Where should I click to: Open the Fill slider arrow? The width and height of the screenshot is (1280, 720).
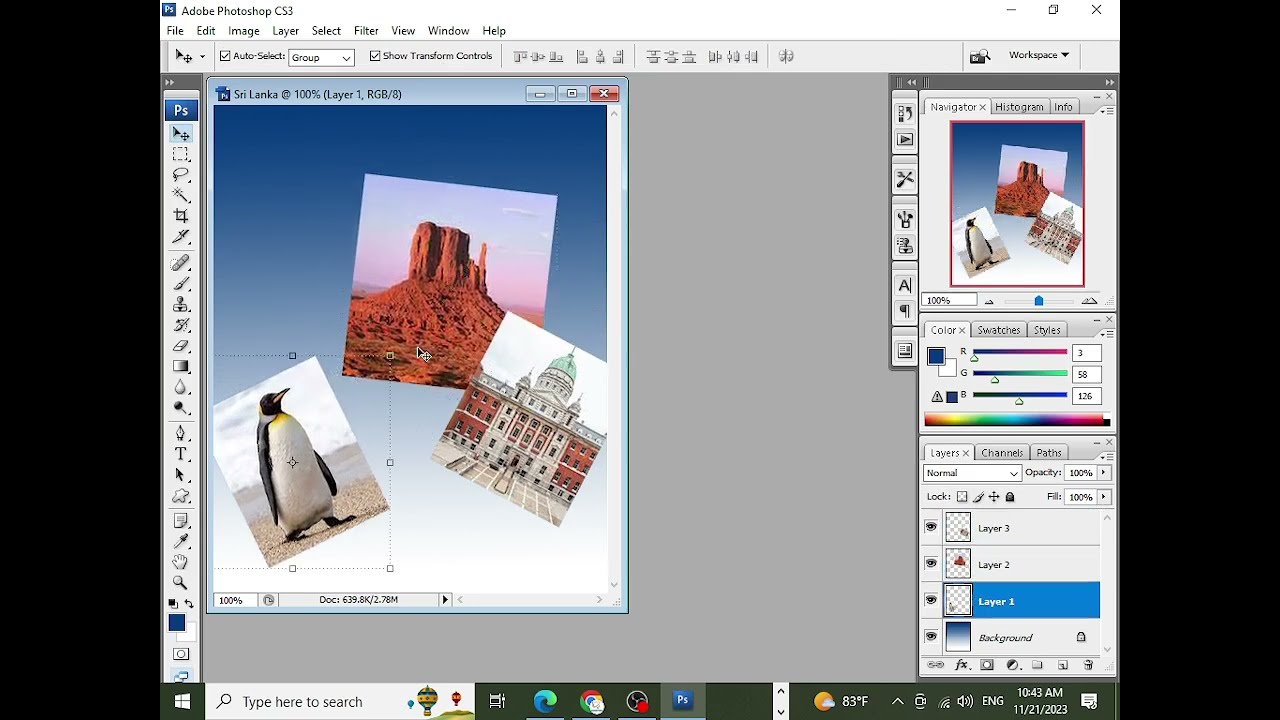[x=1104, y=497]
